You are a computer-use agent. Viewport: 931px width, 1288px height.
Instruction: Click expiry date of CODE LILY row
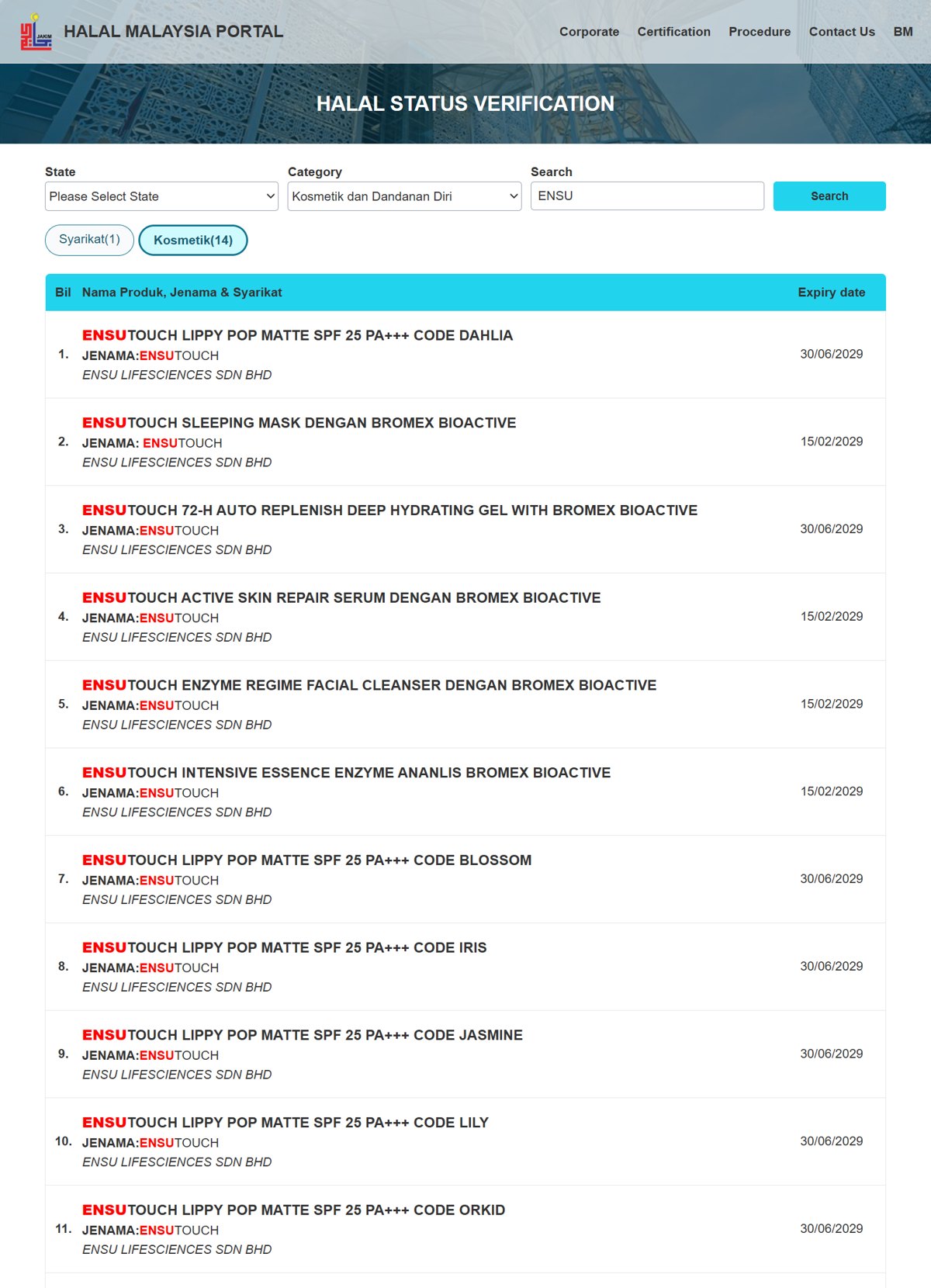(x=831, y=1141)
